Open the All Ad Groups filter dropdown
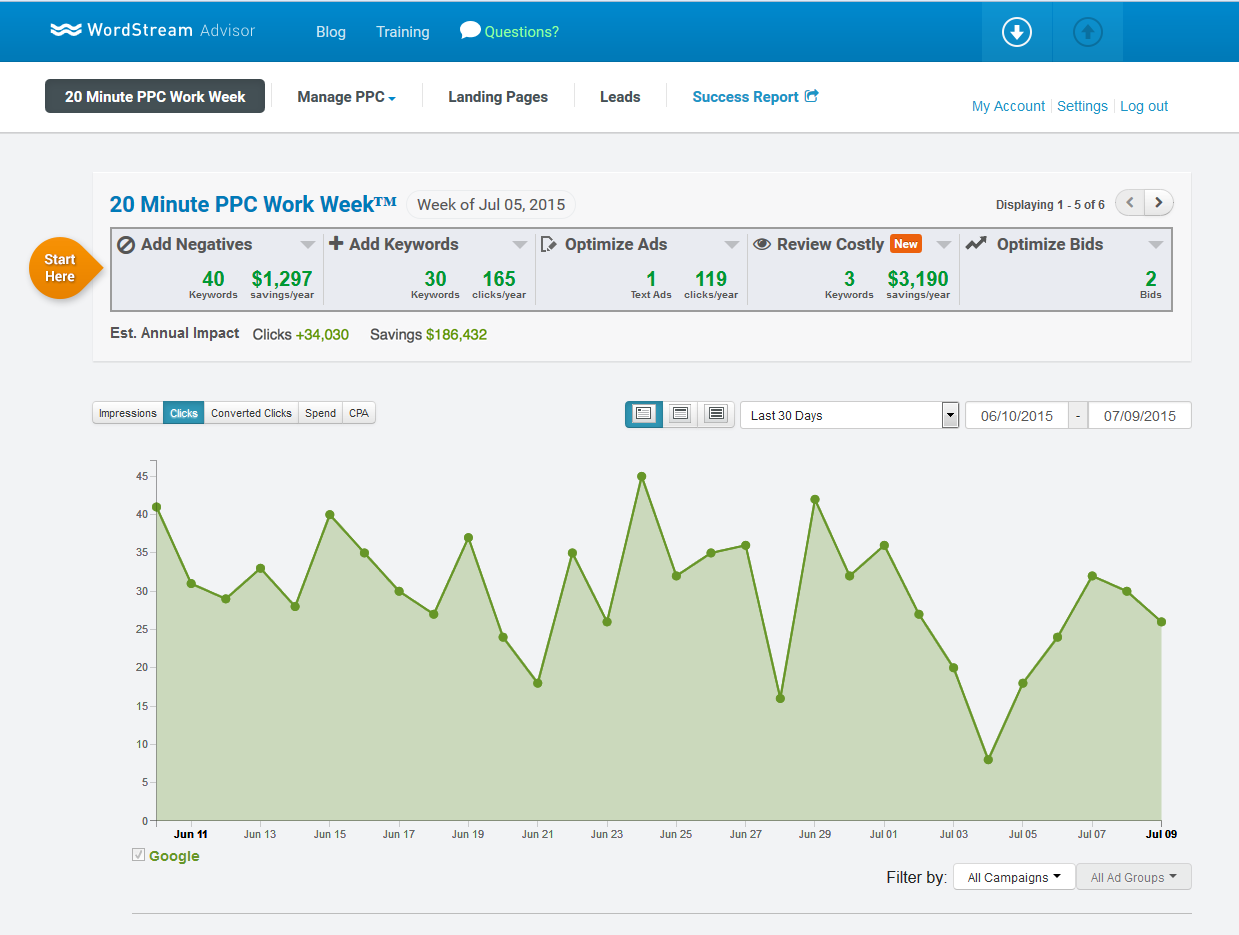Screen dimensions: 1239x935 tap(1133, 877)
